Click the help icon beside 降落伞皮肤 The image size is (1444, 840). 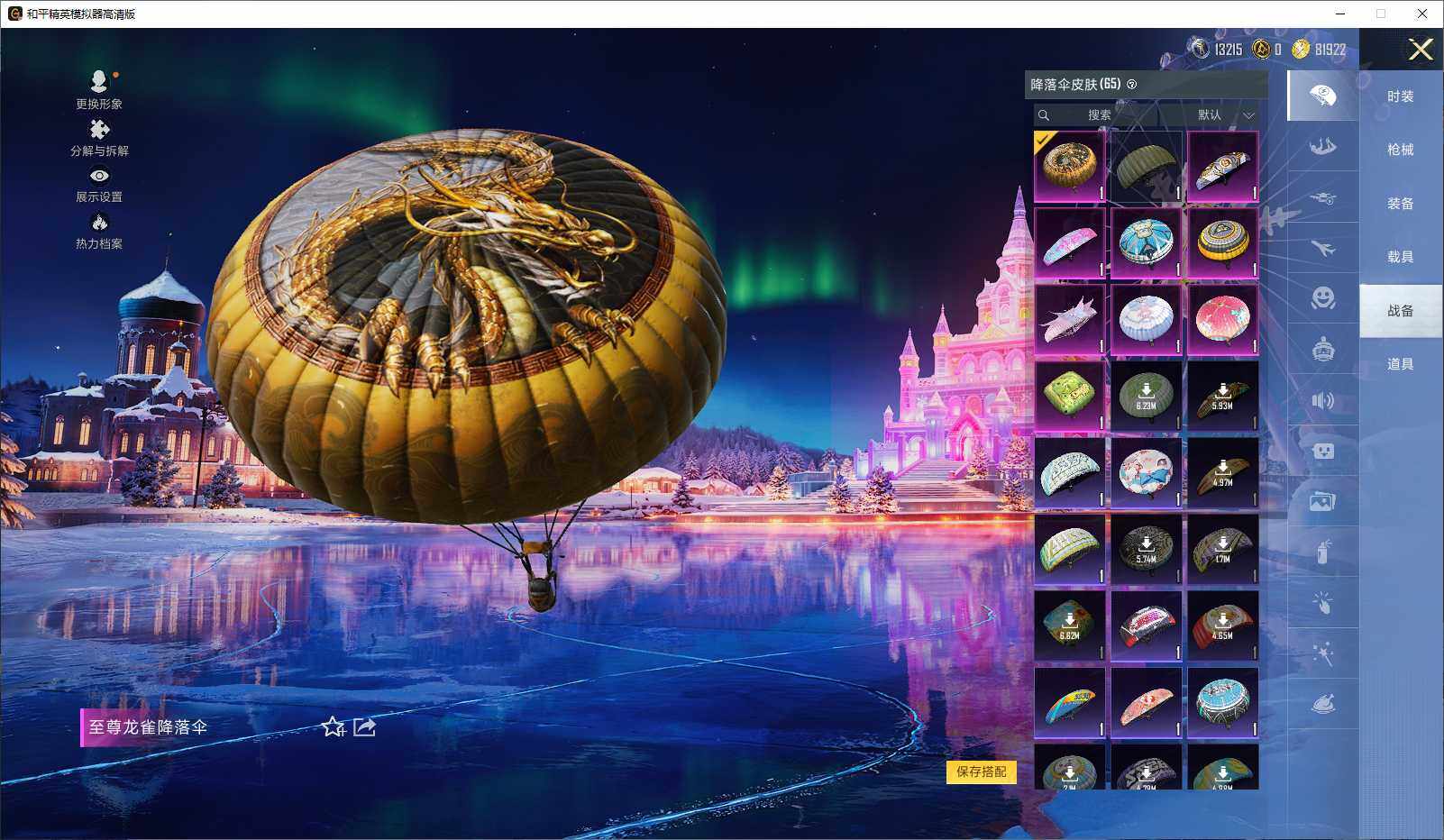click(x=1132, y=85)
